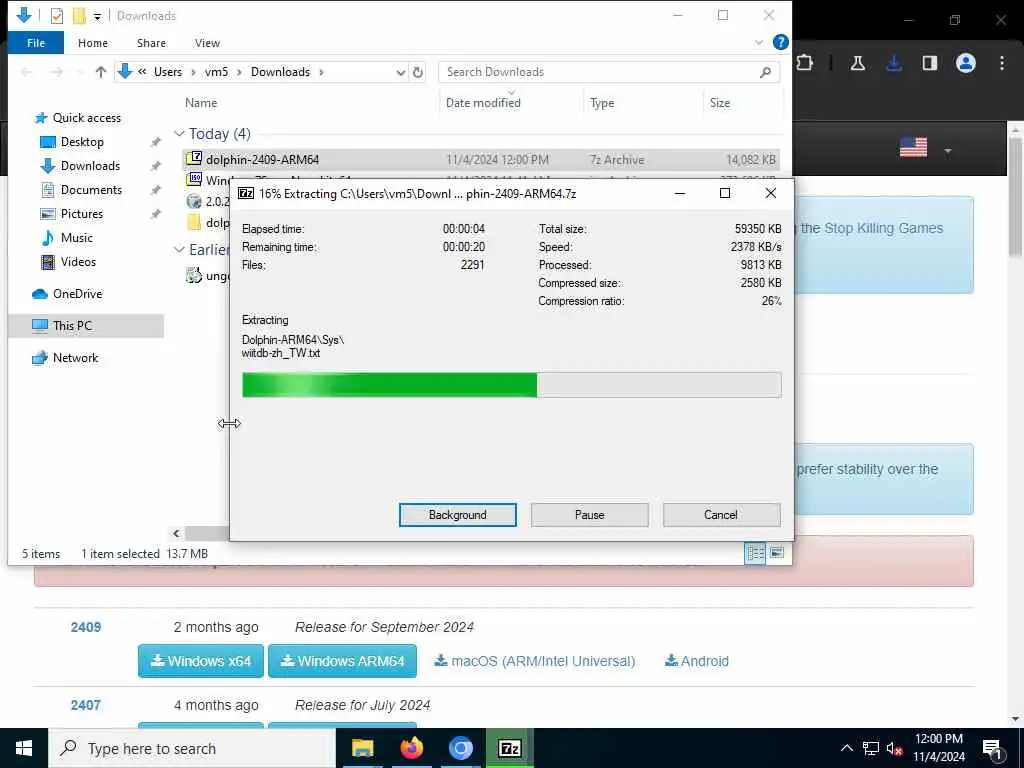
Task: Expand the Downloads breadcrumb arrow
Action: click(321, 72)
